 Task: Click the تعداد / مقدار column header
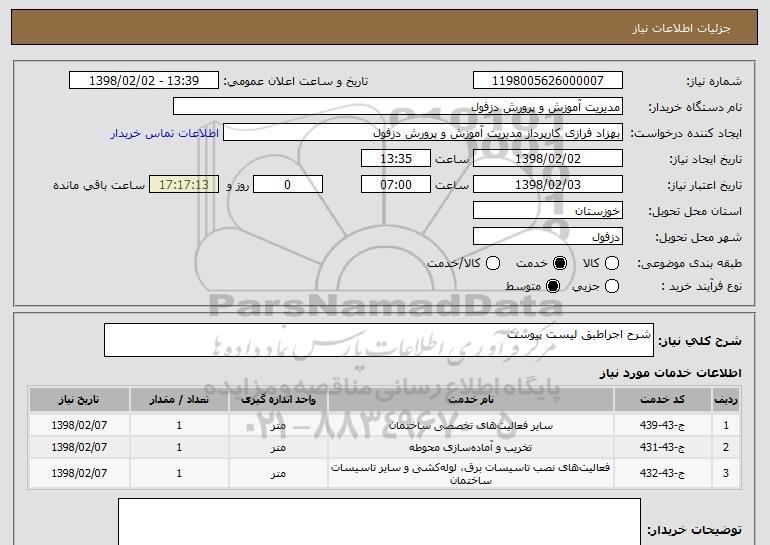coord(179,400)
